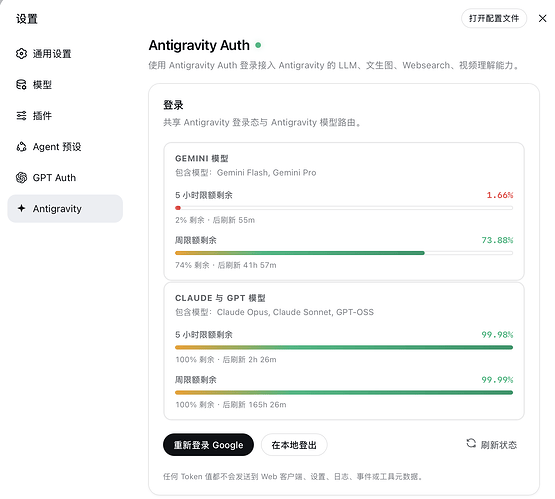Click the refresh arrows icon beside 刷新状态

[471, 443]
